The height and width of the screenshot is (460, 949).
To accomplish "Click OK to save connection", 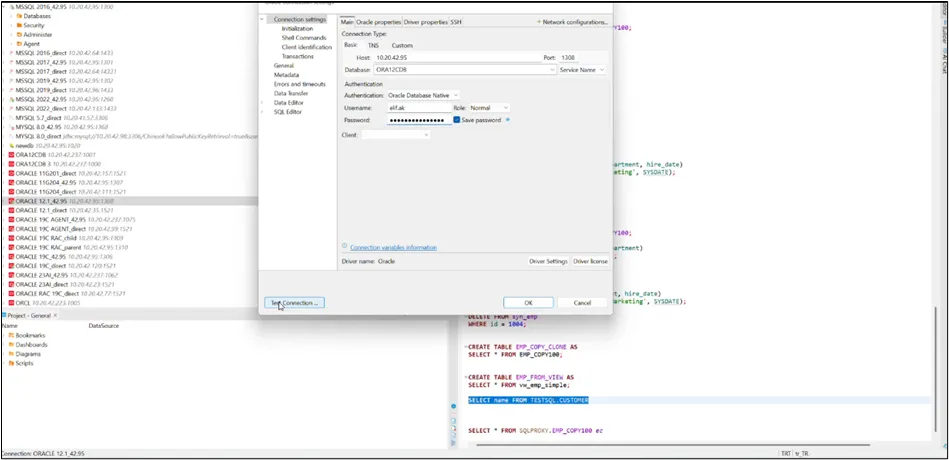I will (x=528, y=303).
